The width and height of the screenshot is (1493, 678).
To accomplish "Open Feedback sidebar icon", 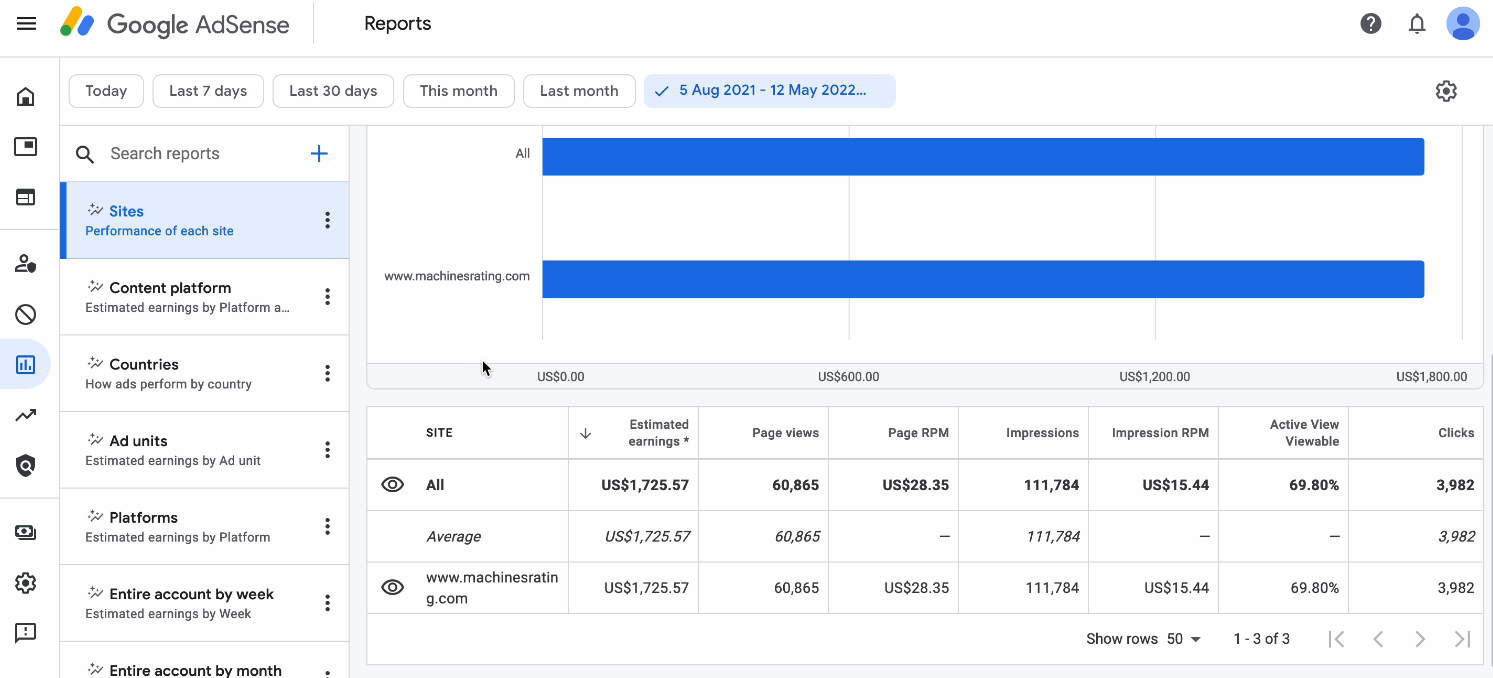I will (26, 633).
